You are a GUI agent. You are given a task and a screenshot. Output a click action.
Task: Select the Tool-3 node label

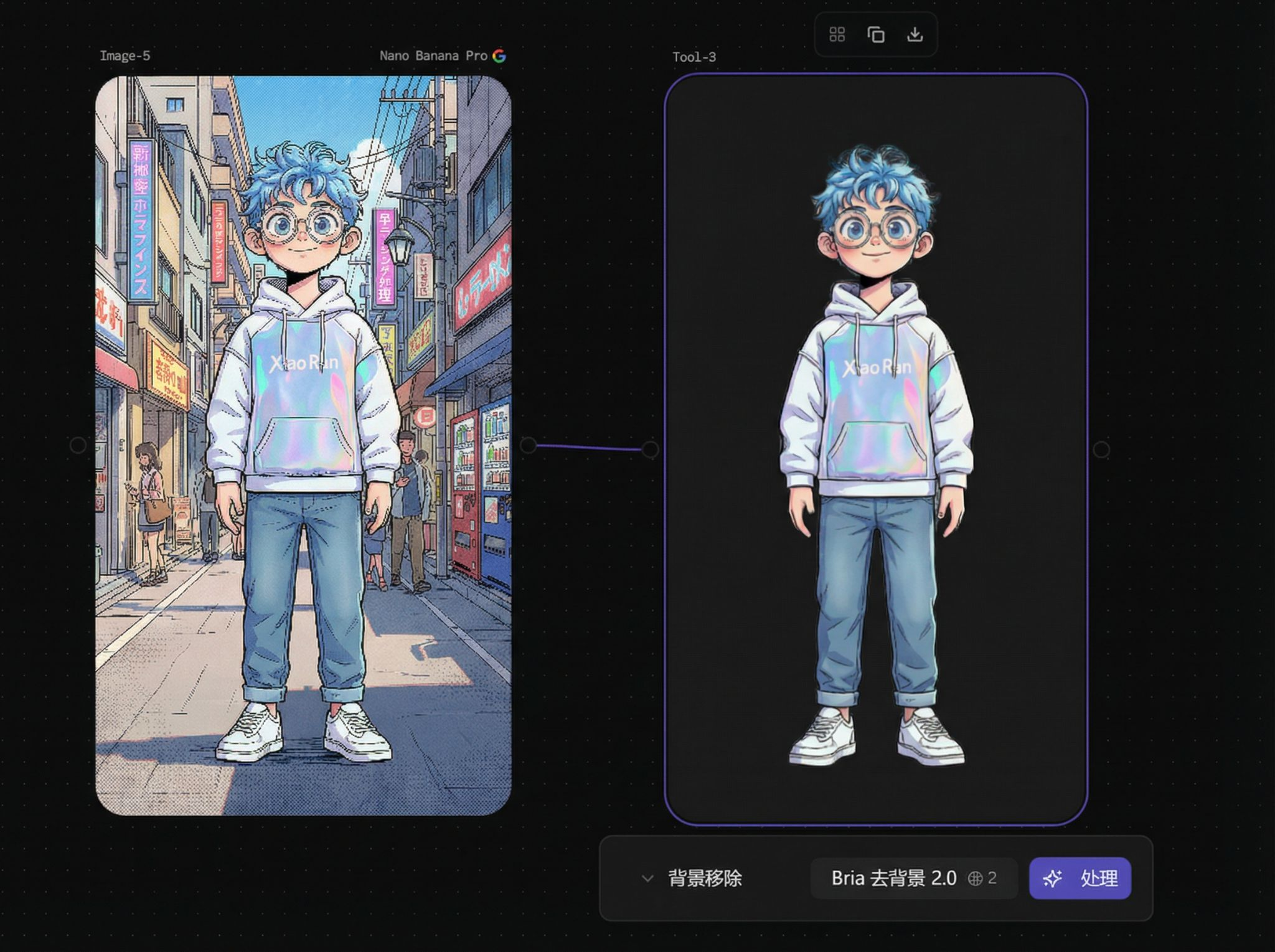tap(694, 56)
